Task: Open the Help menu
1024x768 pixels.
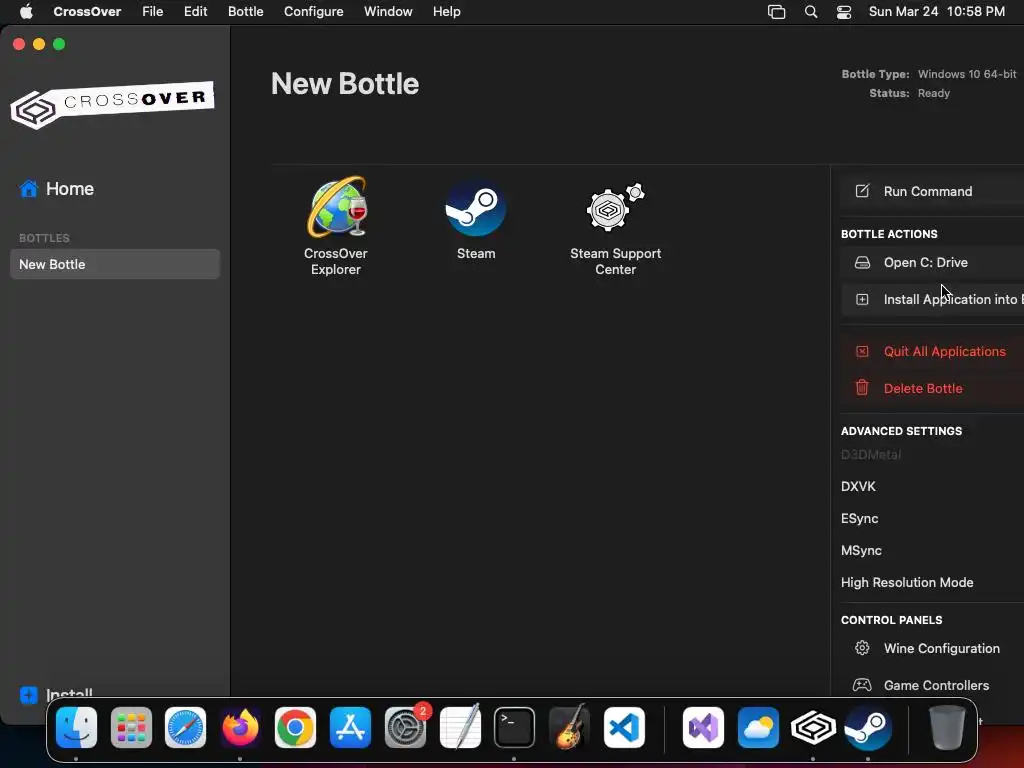Action: tap(447, 12)
